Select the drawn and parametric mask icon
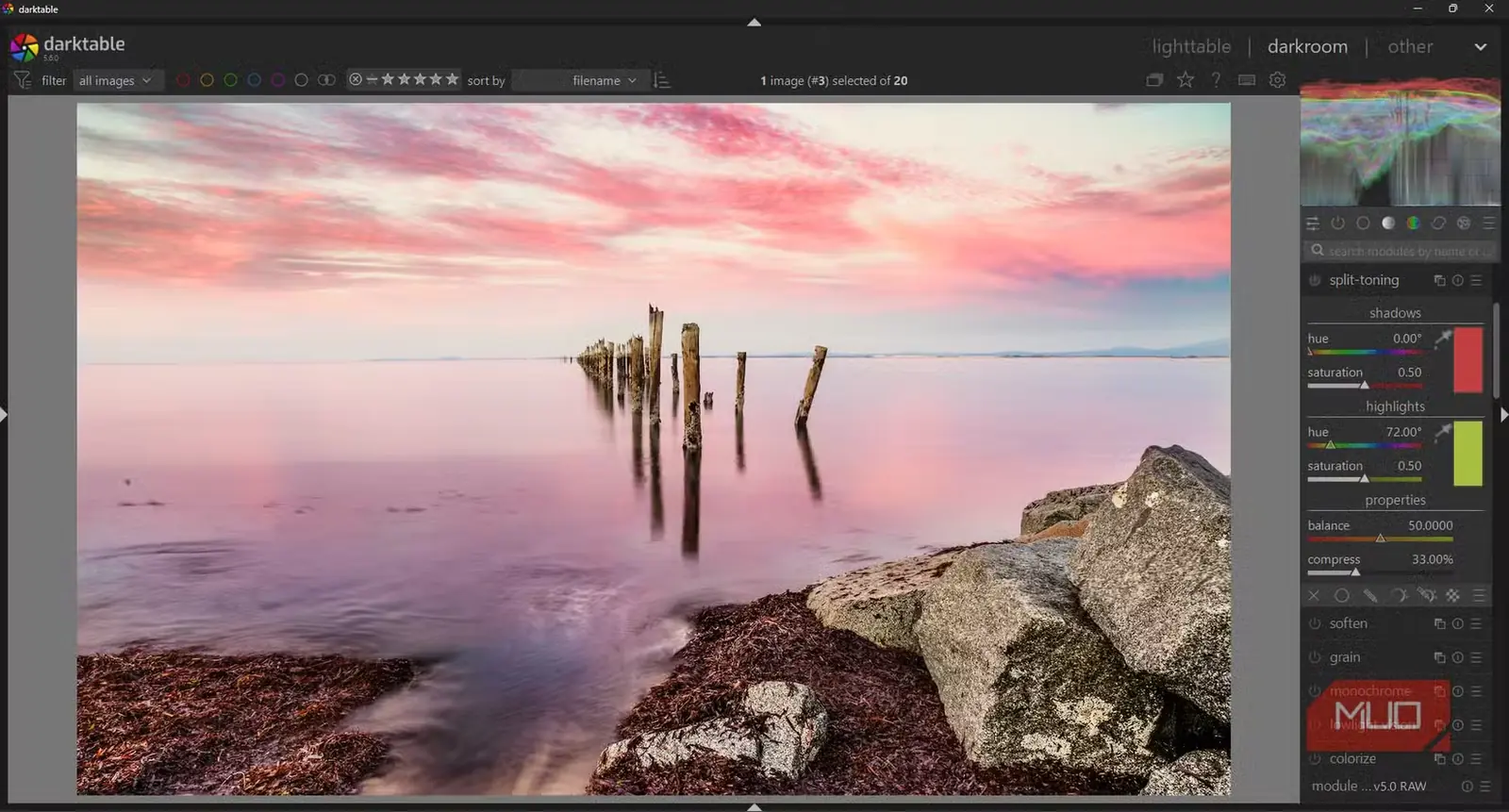This screenshot has width=1509, height=812. tap(1426, 596)
